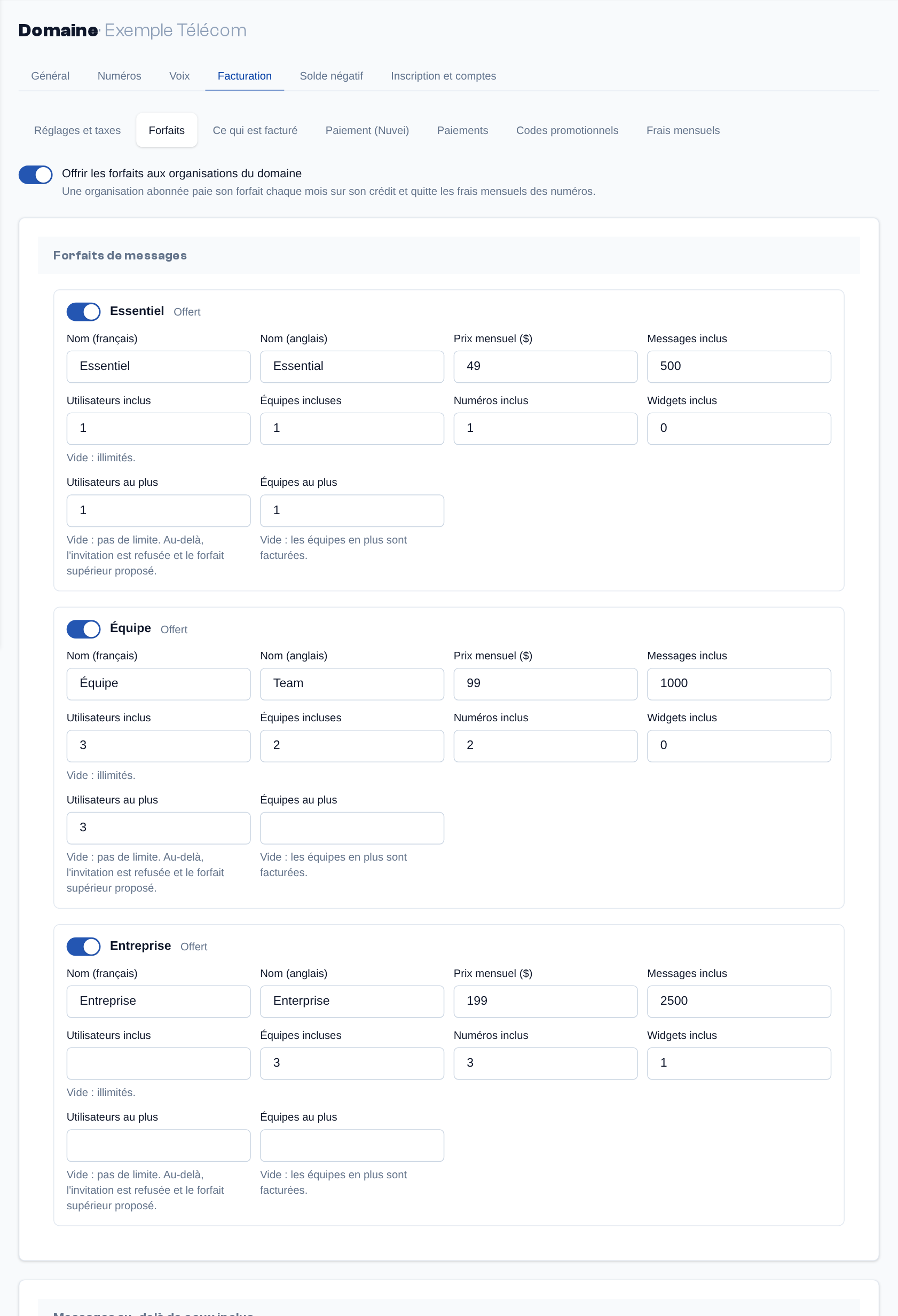Switch to the Paiement (Nuvei) sub-tab
898x1316 pixels.
click(x=367, y=130)
